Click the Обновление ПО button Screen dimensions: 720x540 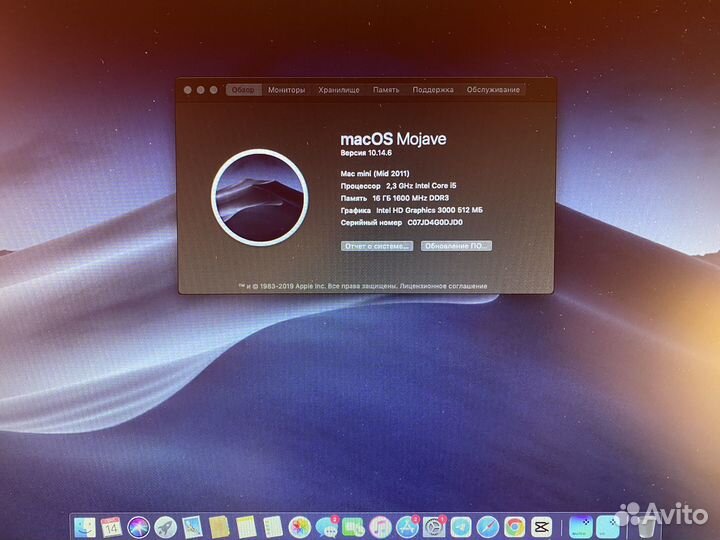click(456, 246)
